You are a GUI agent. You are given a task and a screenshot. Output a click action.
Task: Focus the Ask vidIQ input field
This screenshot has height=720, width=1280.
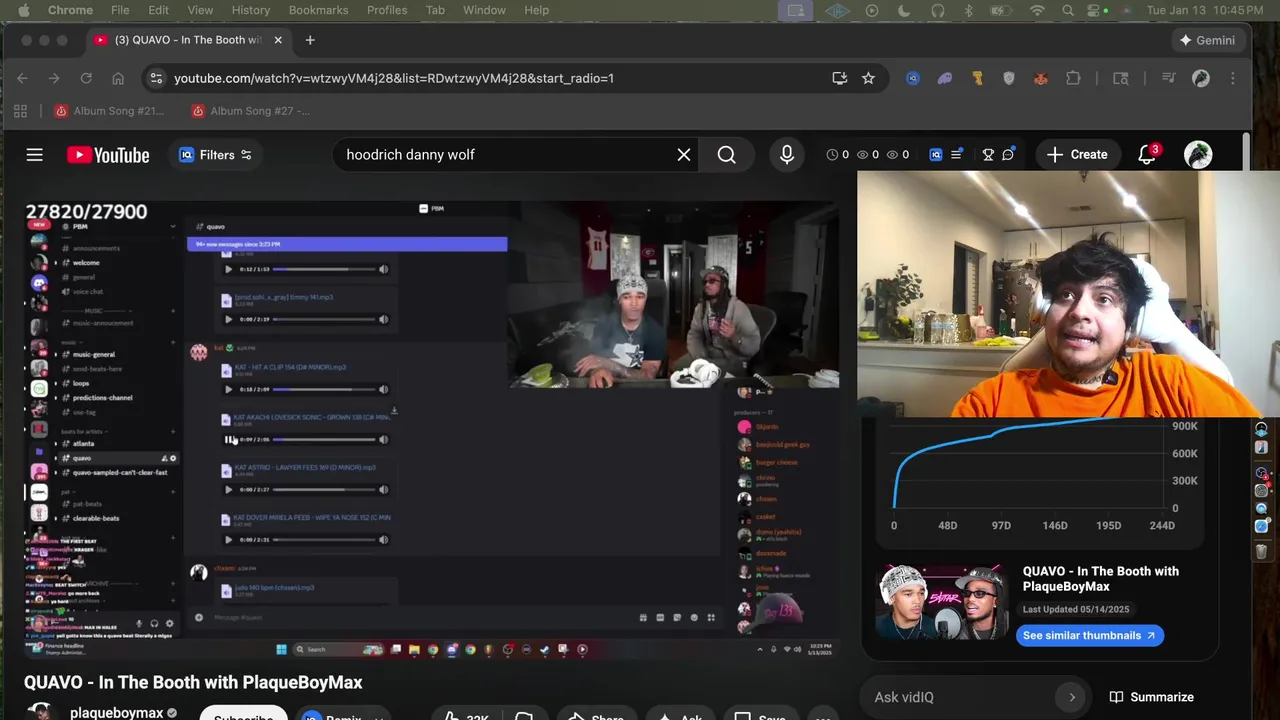point(960,697)
